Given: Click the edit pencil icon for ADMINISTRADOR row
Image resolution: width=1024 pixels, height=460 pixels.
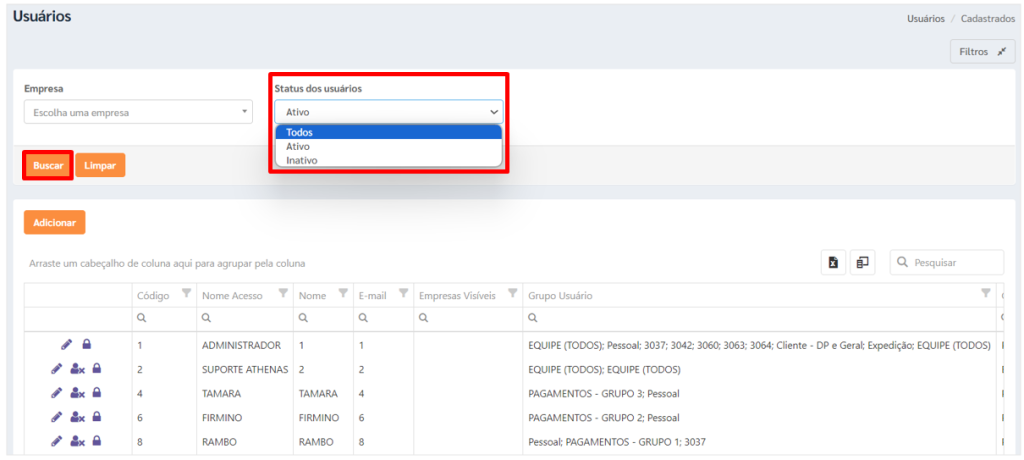Looking at the screenshot, I should [x=66, y=344].
